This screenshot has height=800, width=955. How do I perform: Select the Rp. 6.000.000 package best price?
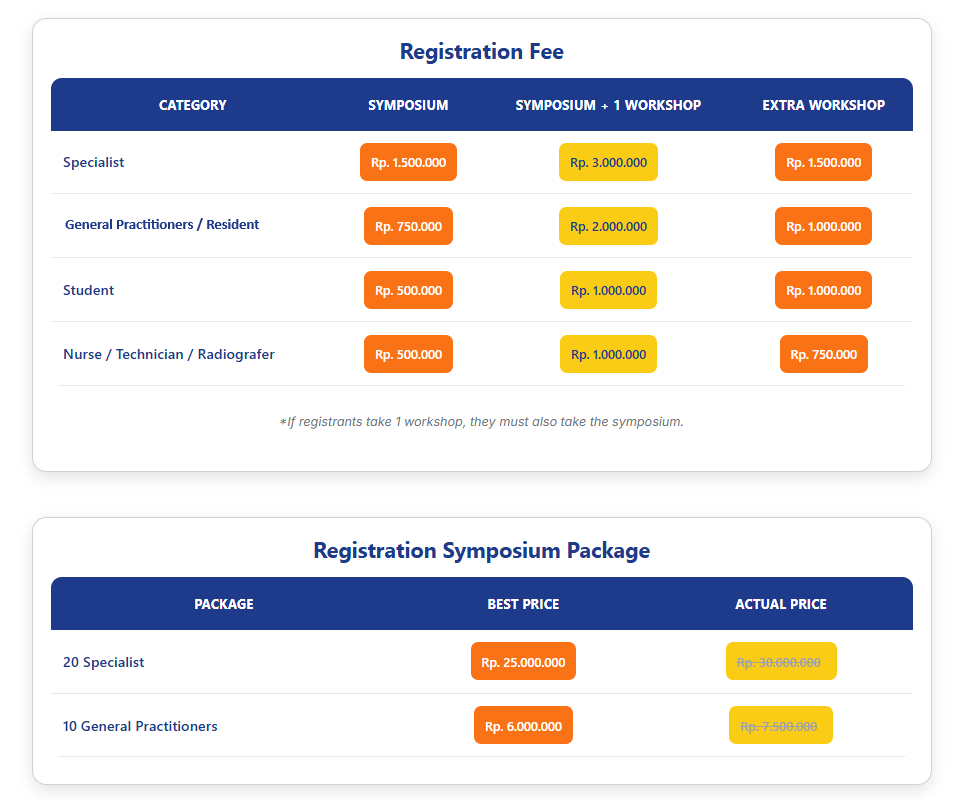(523, 725)
